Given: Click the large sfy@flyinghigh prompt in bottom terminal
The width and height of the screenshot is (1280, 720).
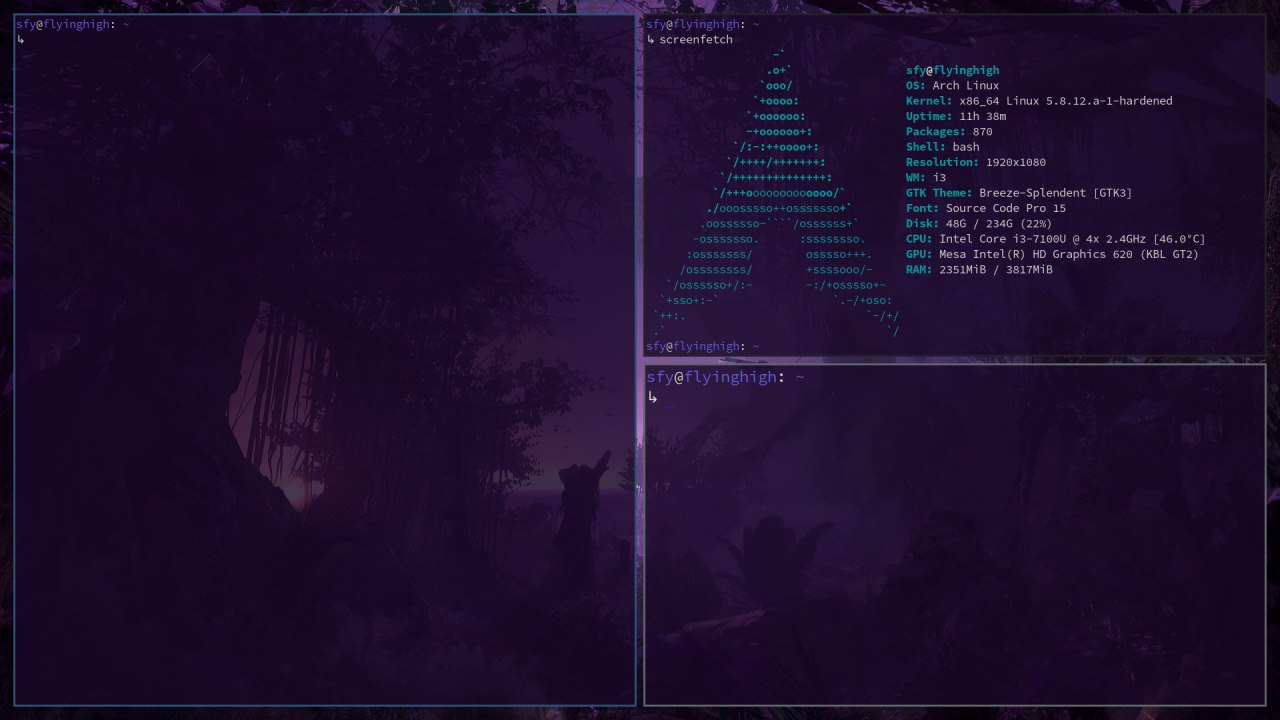Looking at the screenshot, I should coord(712,377).
